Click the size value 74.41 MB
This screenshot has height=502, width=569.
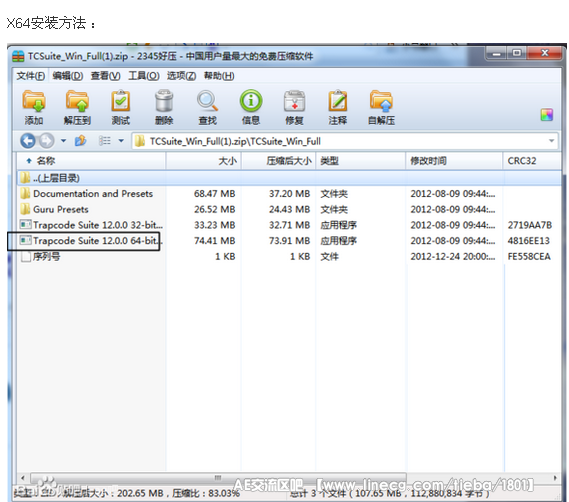(x=214, y=241)
